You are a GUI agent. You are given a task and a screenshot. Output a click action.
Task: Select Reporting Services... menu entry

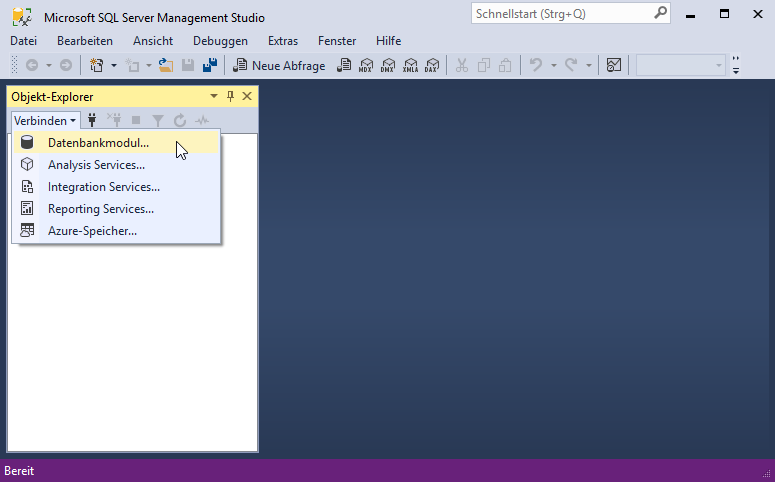116,209
